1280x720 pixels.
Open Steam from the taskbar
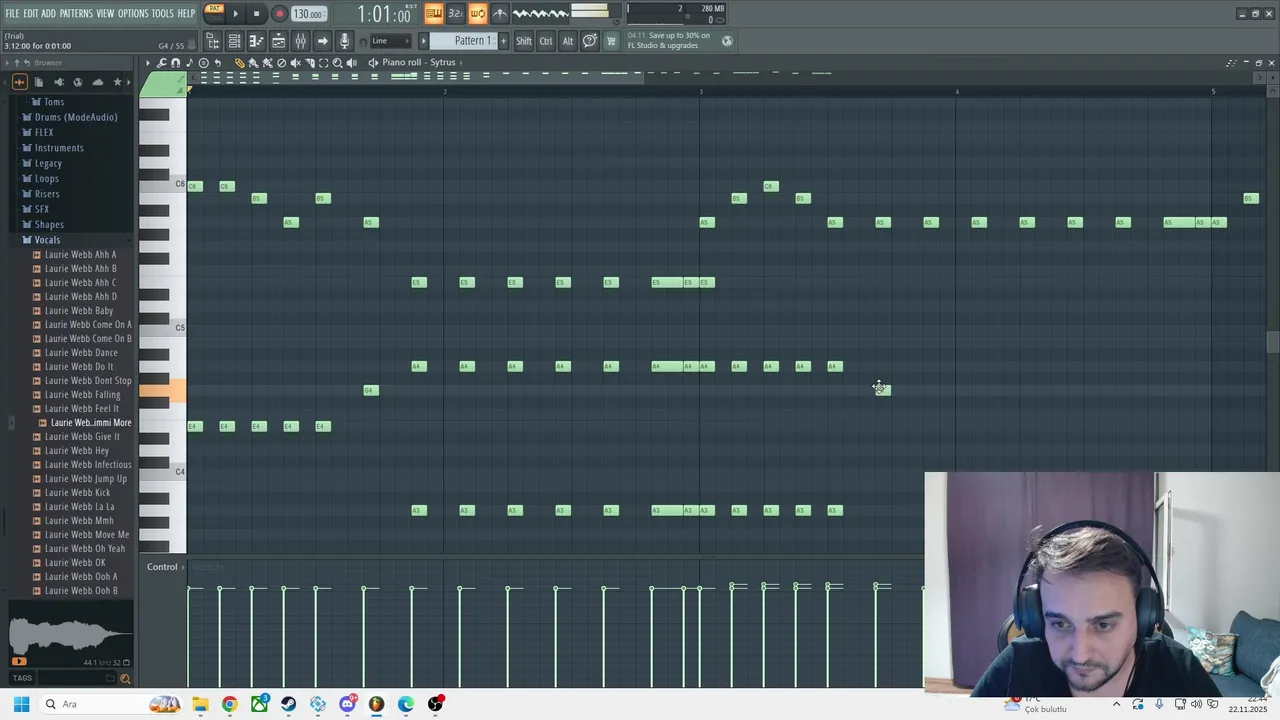coord(288,704)
